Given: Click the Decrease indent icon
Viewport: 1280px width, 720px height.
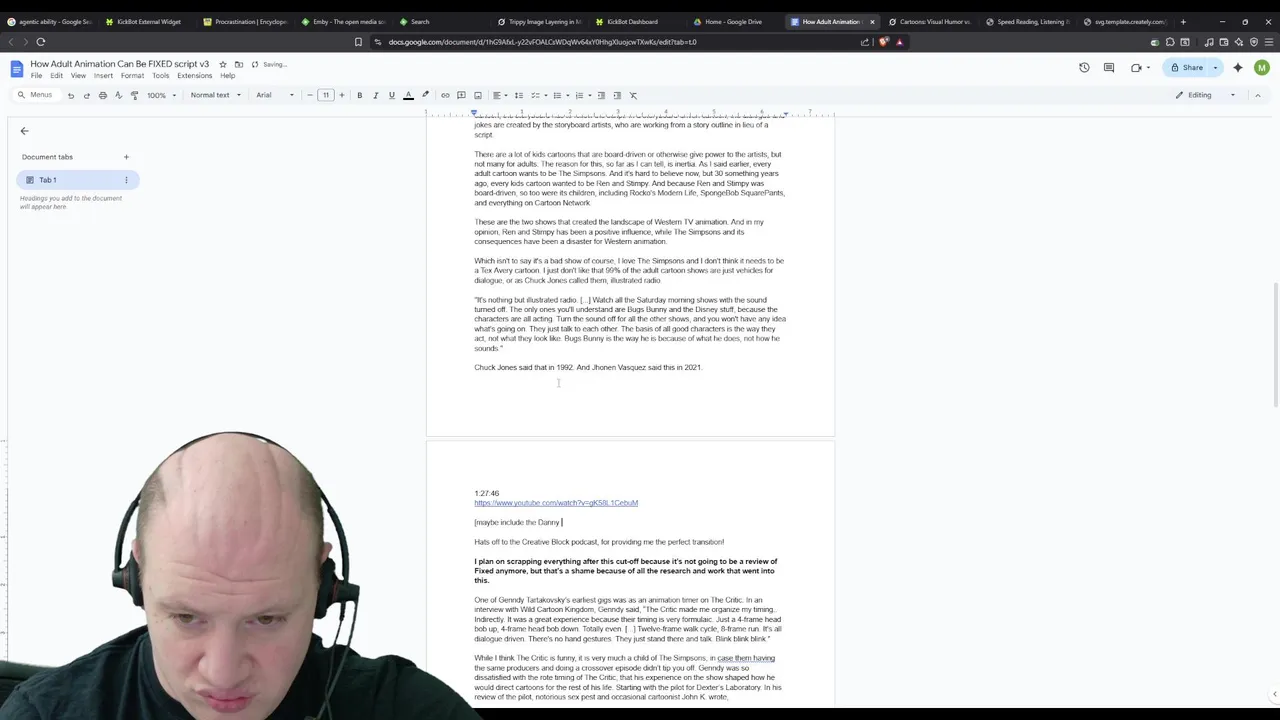Looking at the screenshot, I should point(600,95).
